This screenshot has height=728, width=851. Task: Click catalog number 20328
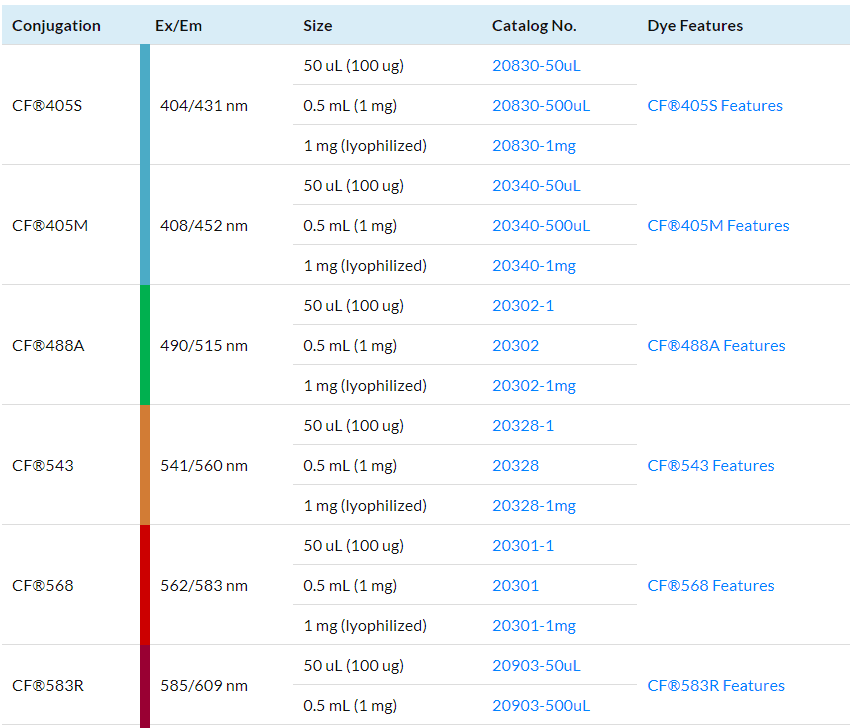tap(515, 466)
